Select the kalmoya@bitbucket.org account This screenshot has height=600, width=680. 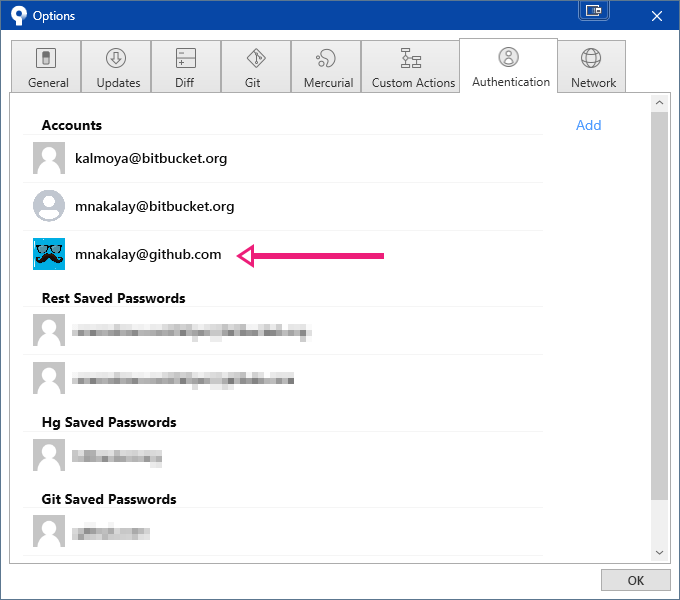(x=283, y=158)
